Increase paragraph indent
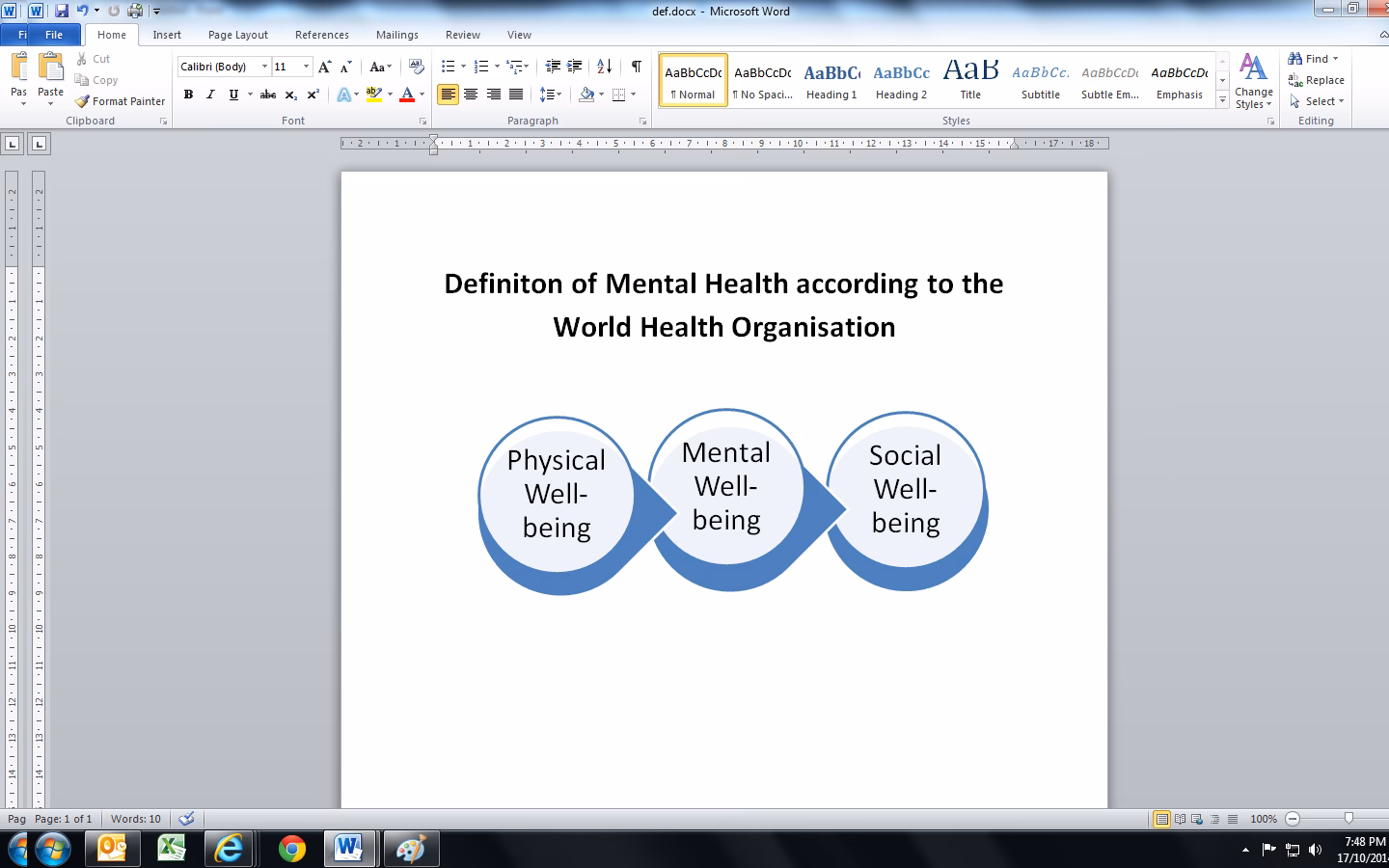 575,67
